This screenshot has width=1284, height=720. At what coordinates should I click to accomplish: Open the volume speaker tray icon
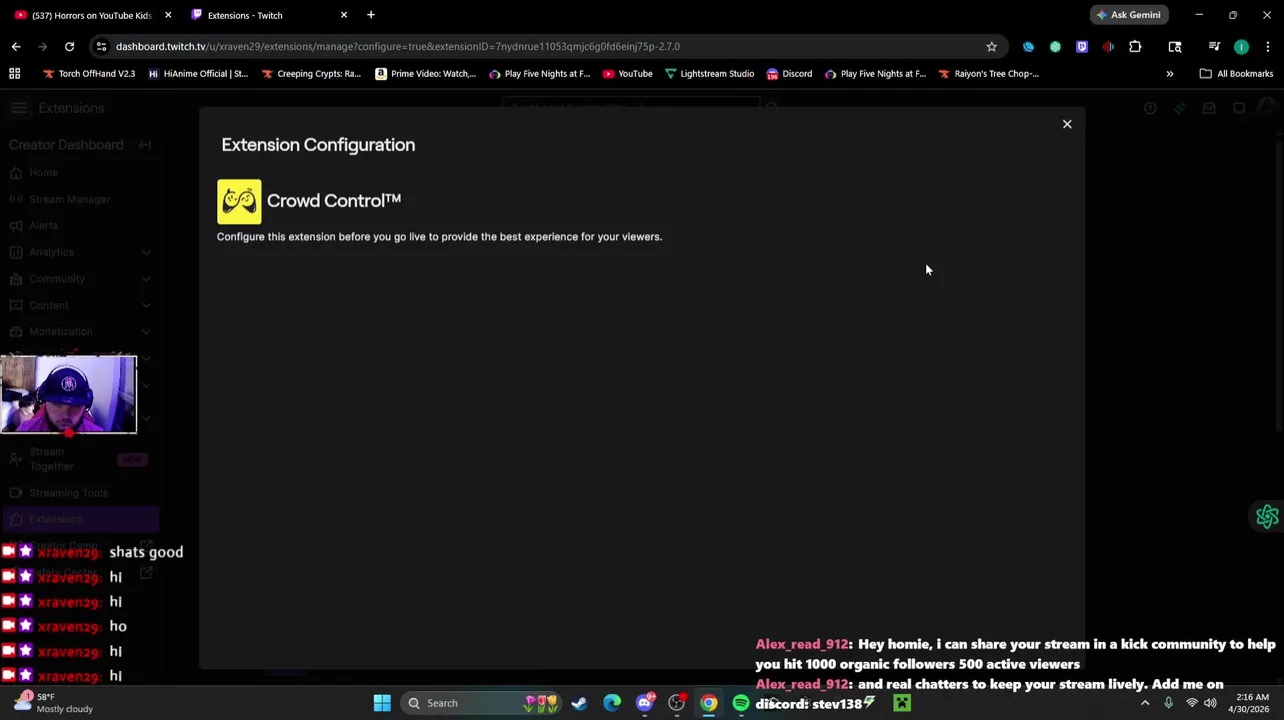[1210, 703]
